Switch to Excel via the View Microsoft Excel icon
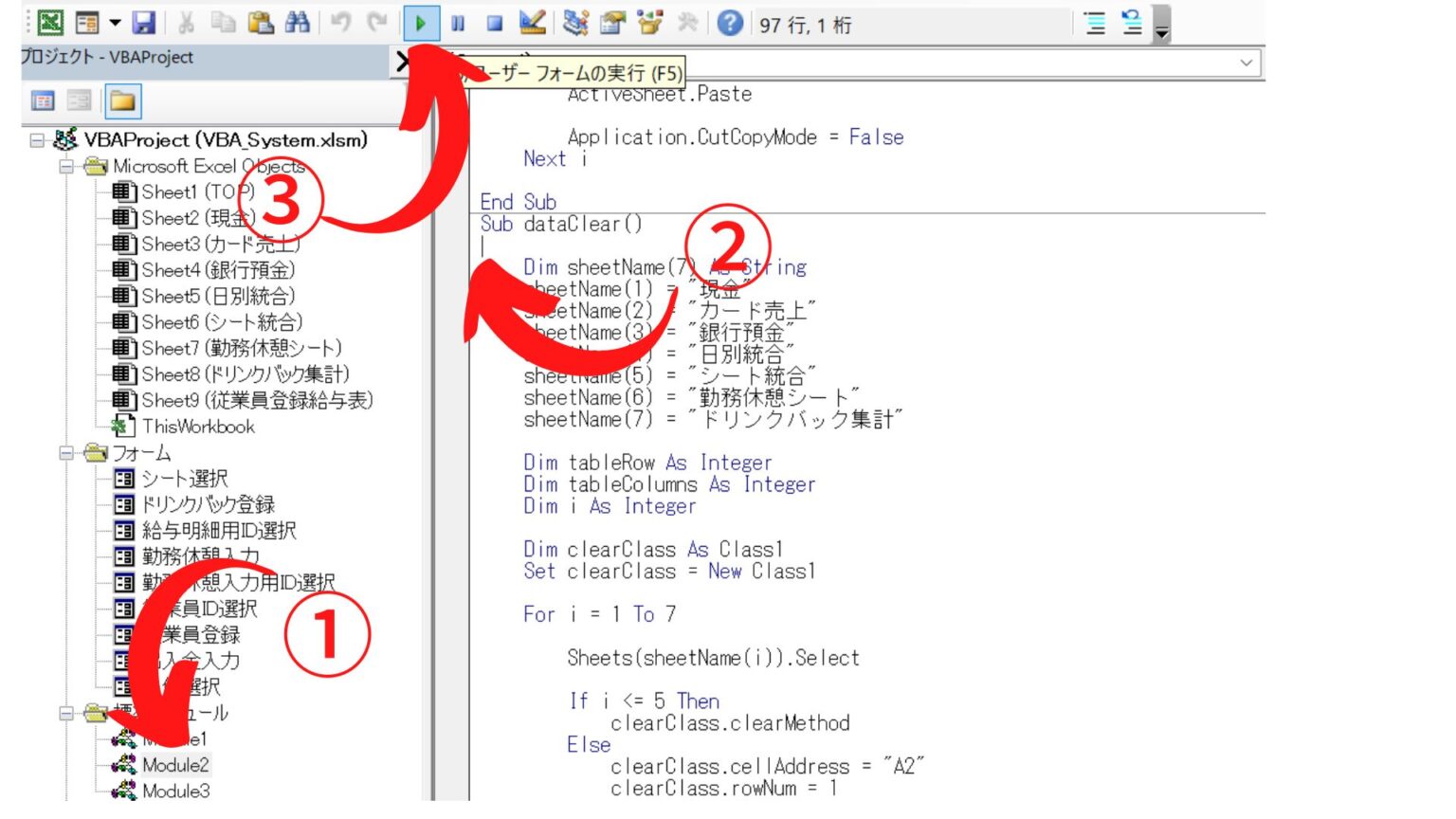The height and width of the screenshot is (819, 1456). tap(49, 23)
